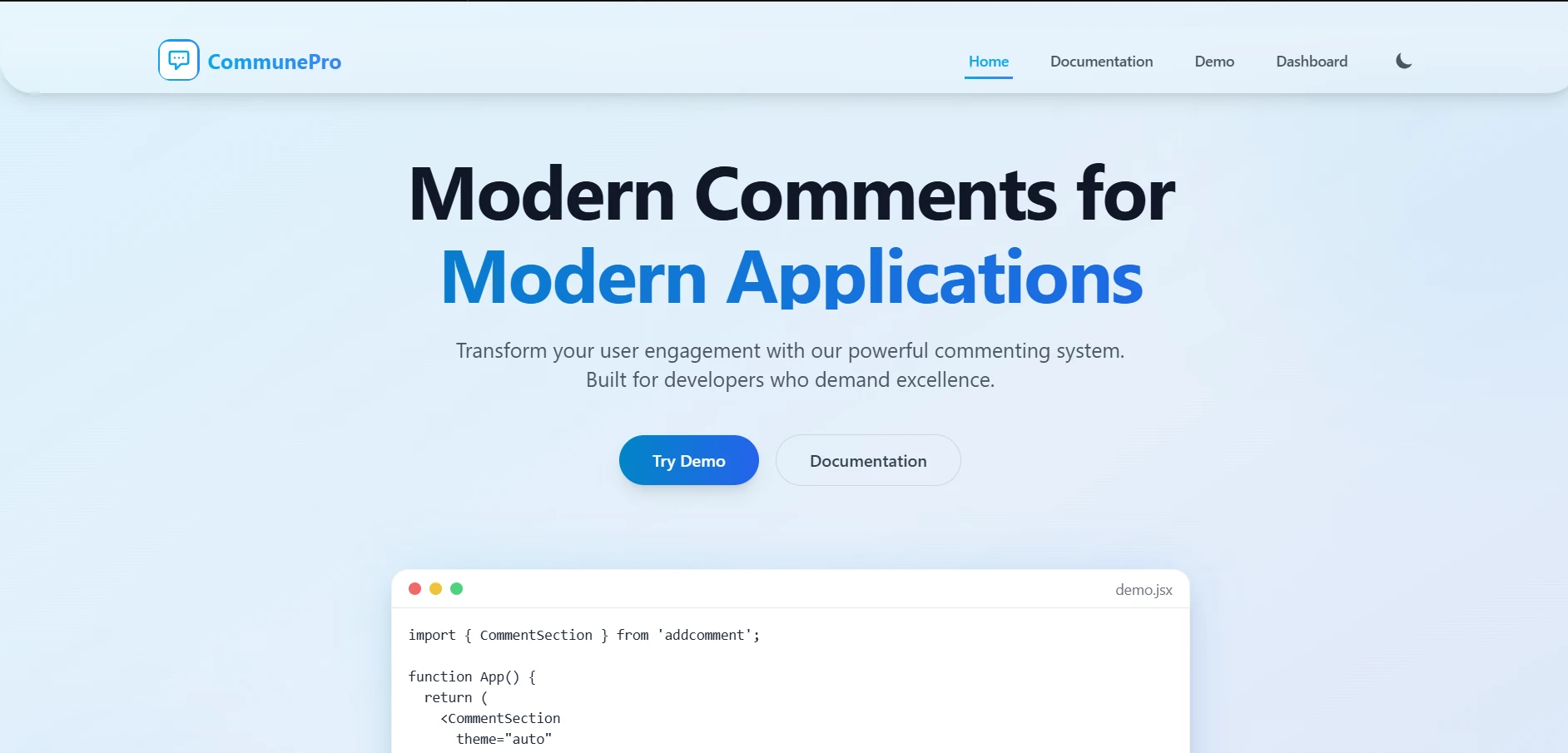Click the 'Modern Applications' blue headline

[x=789, y=277]
